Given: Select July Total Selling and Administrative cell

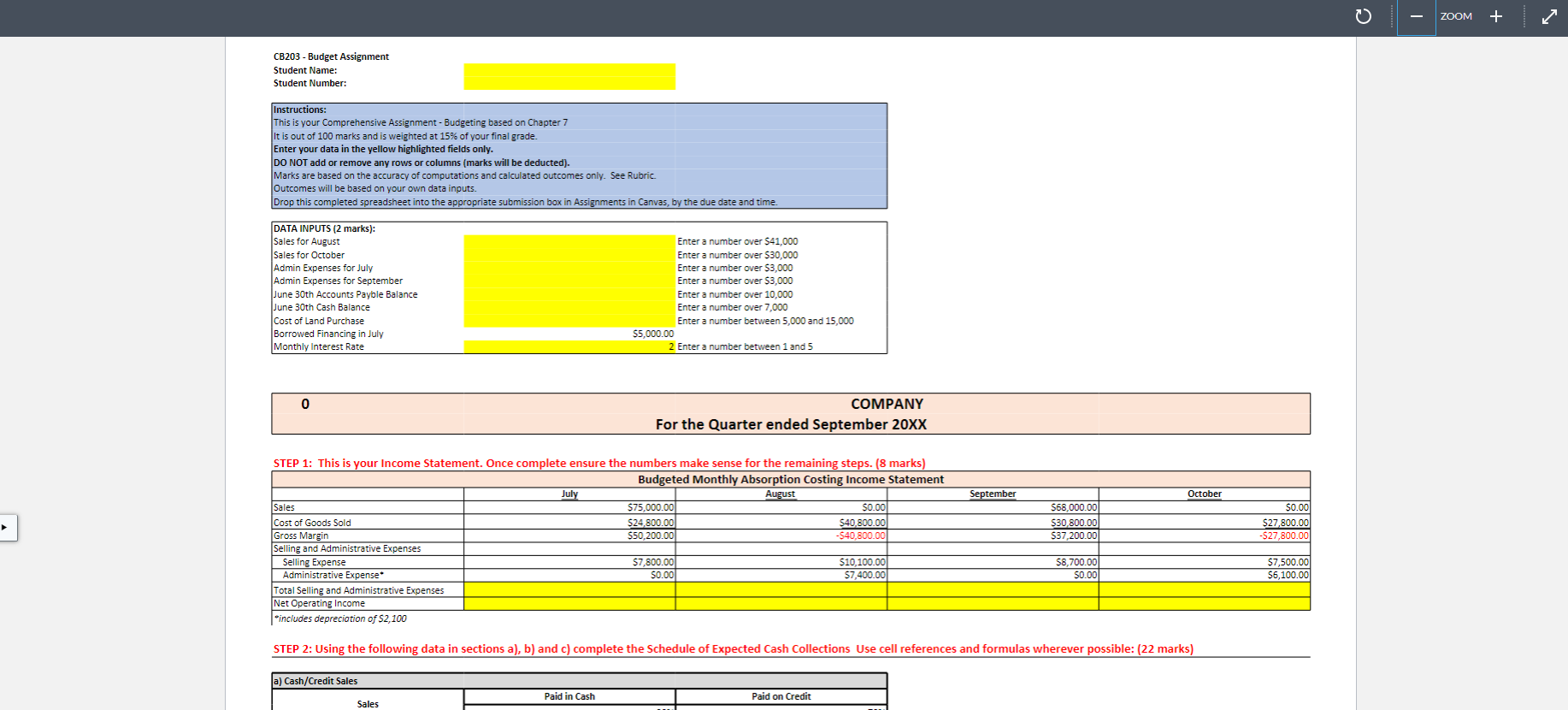Looking at the screenshot, I should 569,589.
